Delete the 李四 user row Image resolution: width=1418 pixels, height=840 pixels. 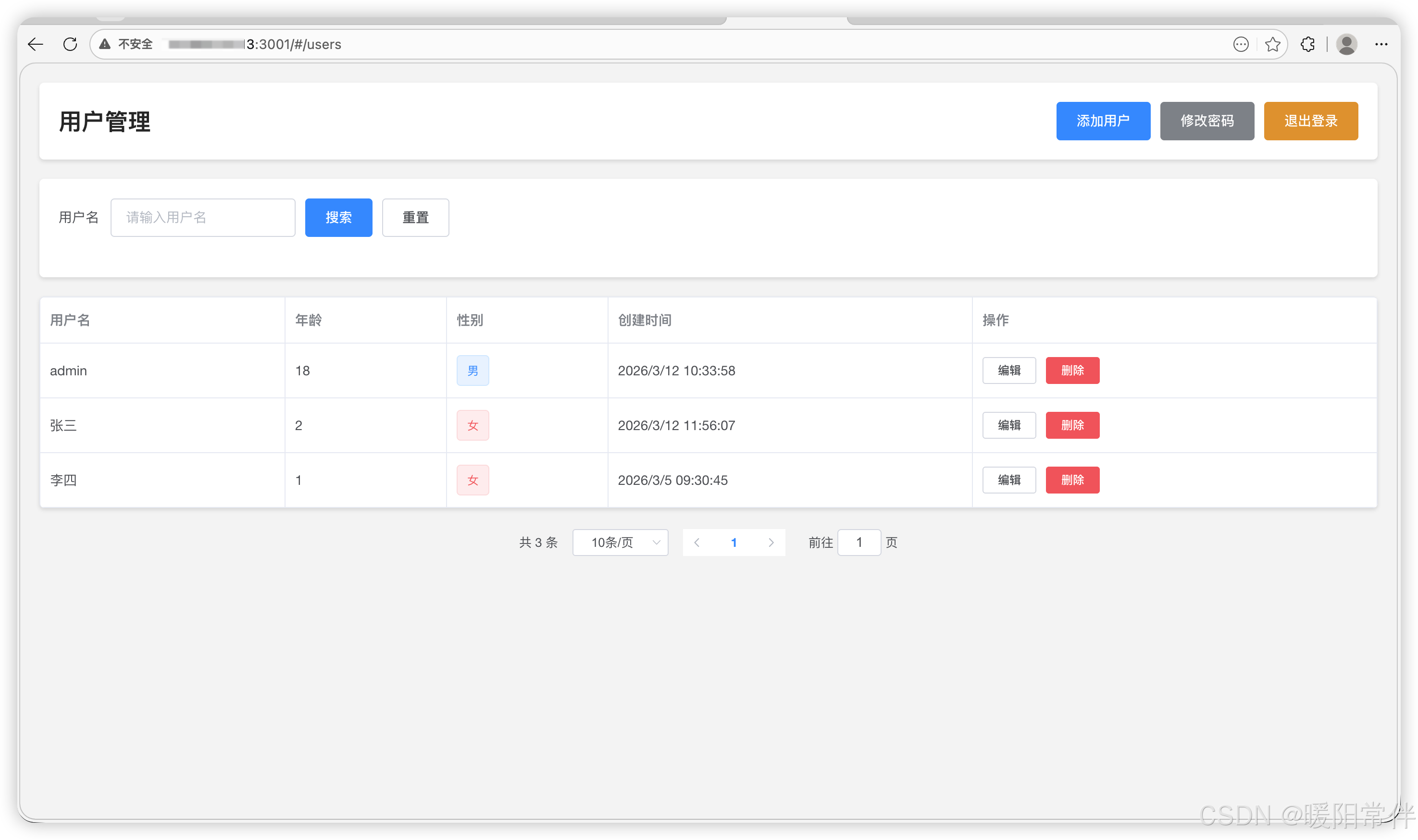click(1072, 480)
